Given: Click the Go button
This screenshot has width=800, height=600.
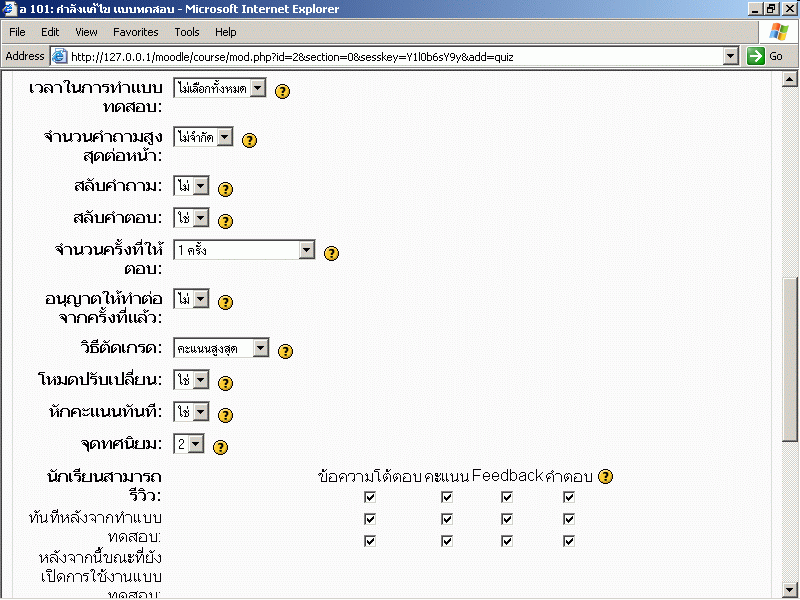Looking at the screenshot, I should coord(766,57).
